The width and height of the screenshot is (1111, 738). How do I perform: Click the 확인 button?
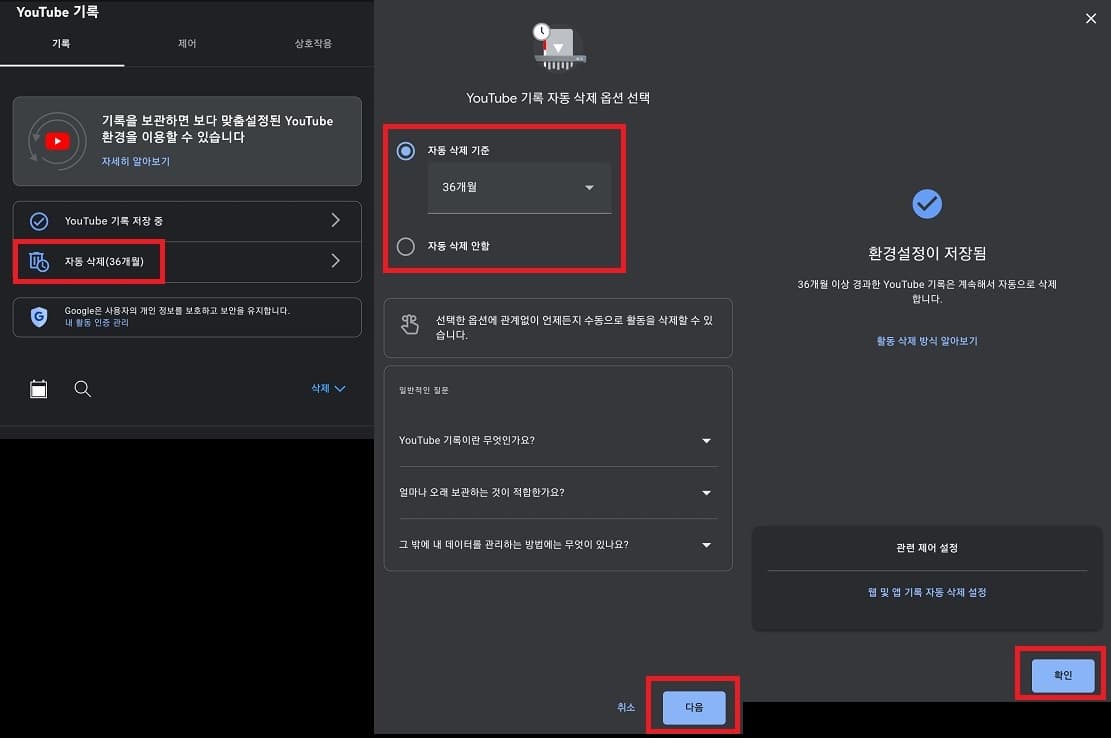click(x=1063, y=676)
